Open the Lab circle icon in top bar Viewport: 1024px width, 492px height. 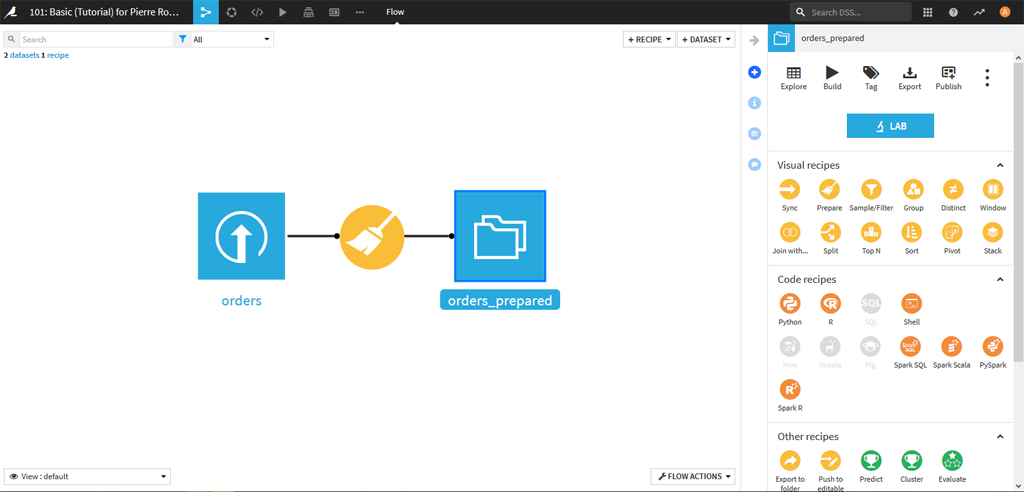pyautogui.click(x=231, y=12)
